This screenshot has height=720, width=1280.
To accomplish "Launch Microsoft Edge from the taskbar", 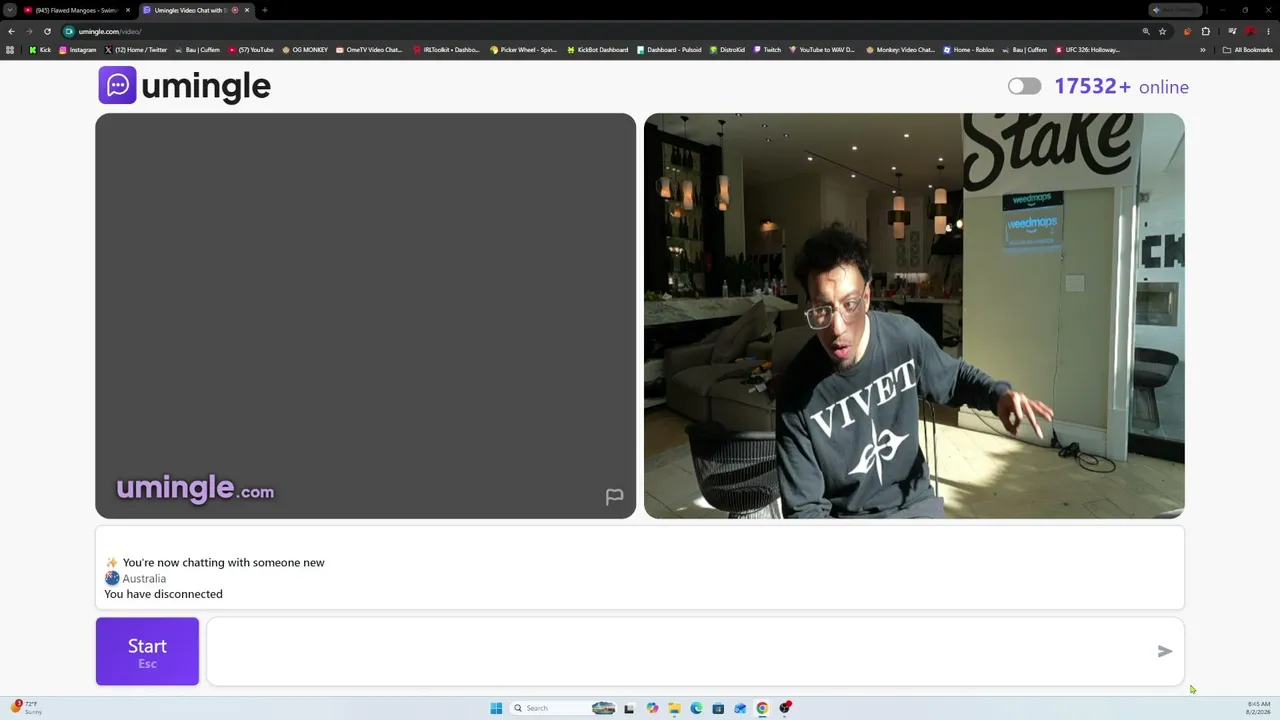I will [x=696, y=708].
